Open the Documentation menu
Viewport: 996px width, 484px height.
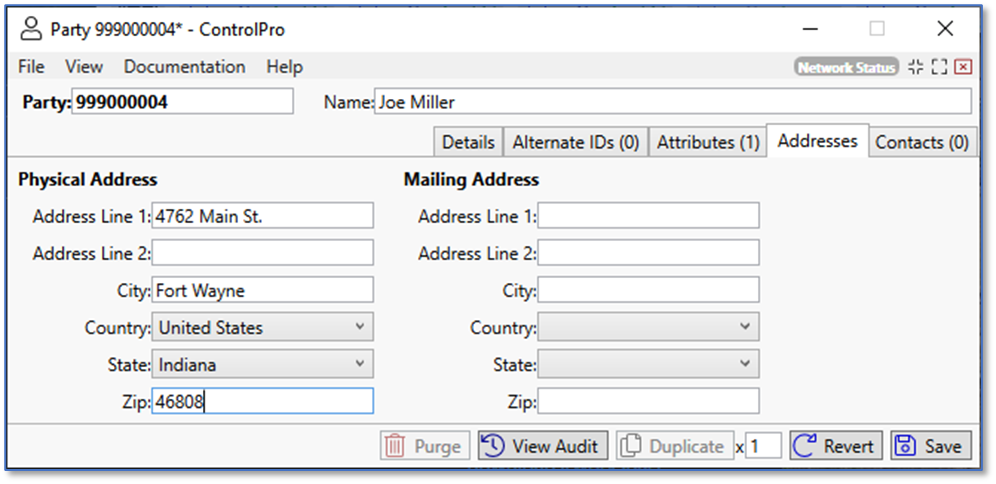[x=184, y=67]
